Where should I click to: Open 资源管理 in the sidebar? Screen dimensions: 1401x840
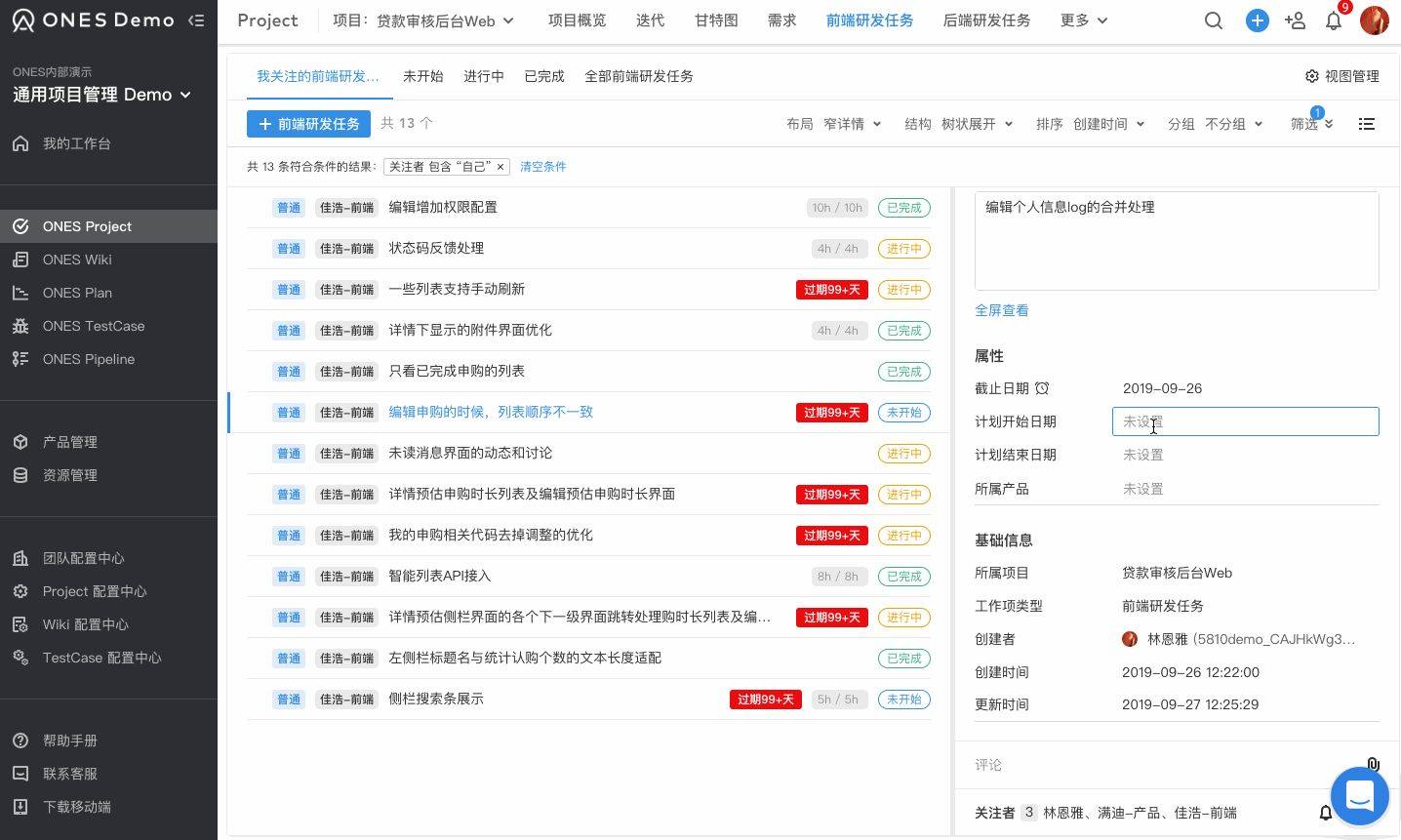70,475
